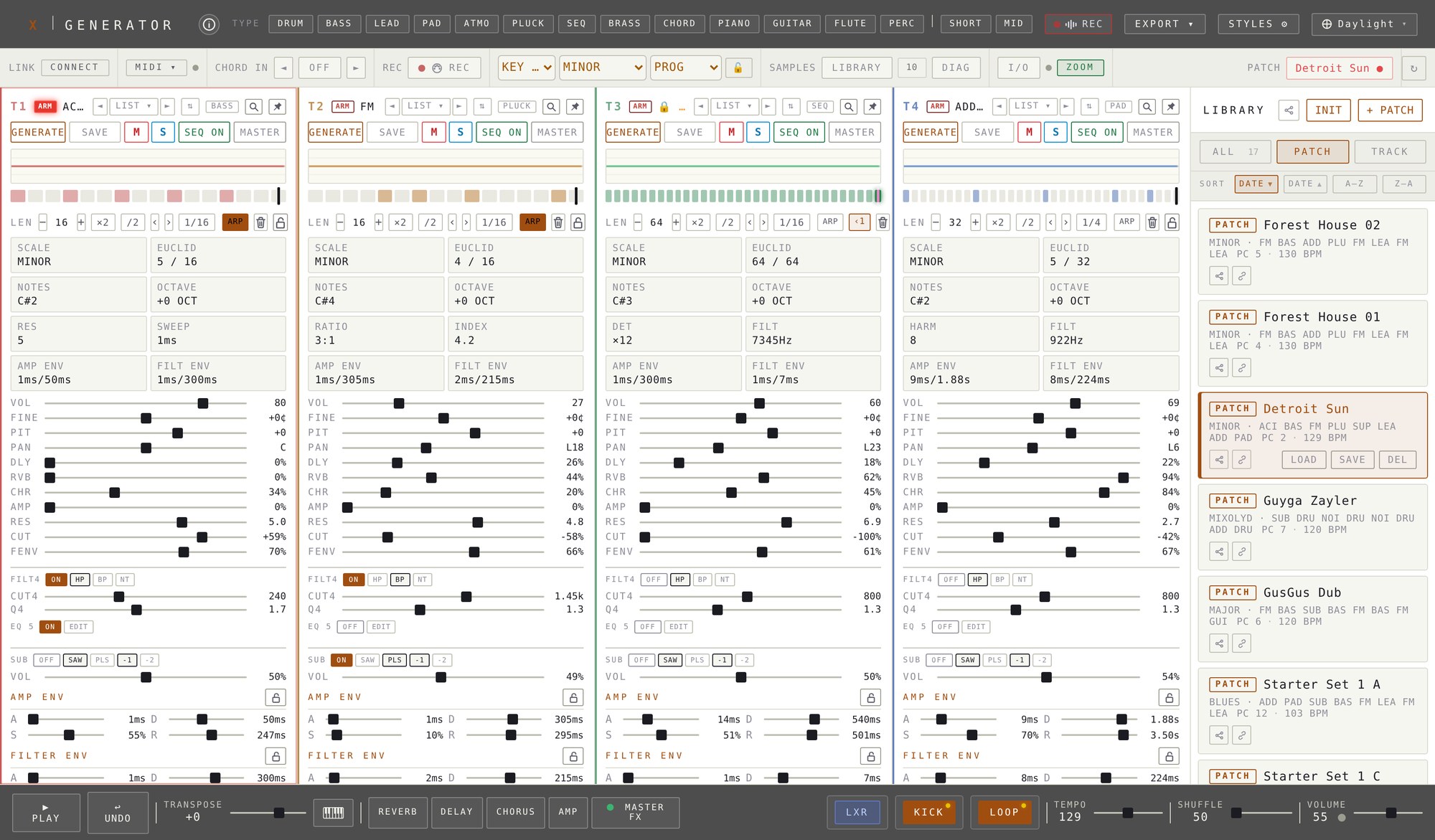Share the Forest House 02 patch
This screenshot has height=840, width=1435.
1219,275
